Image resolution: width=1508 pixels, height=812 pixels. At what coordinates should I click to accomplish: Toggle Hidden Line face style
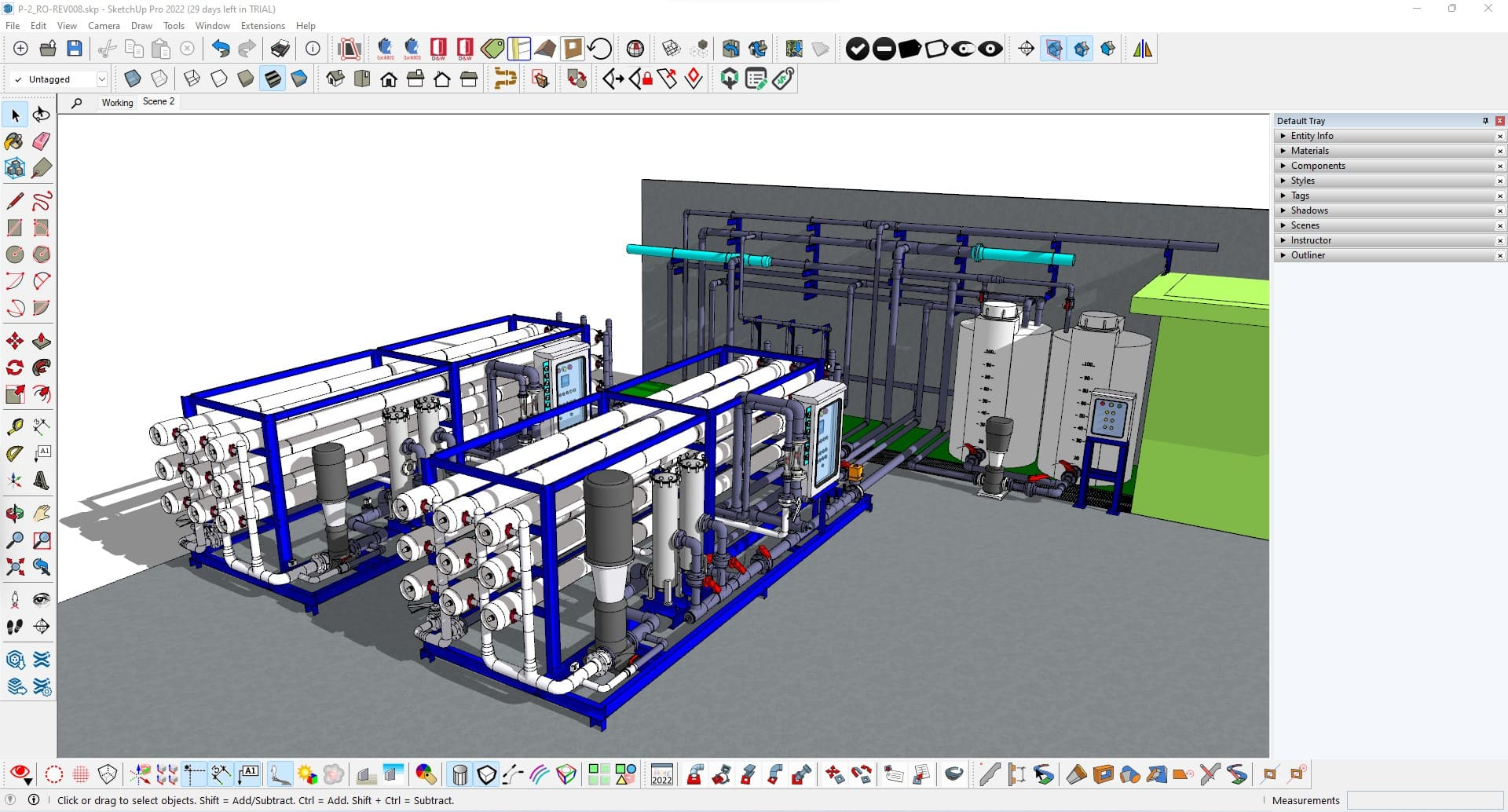219,79
